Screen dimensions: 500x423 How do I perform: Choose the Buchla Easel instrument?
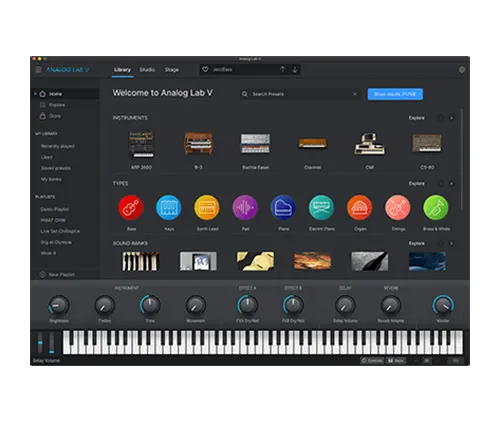(256, 144)
